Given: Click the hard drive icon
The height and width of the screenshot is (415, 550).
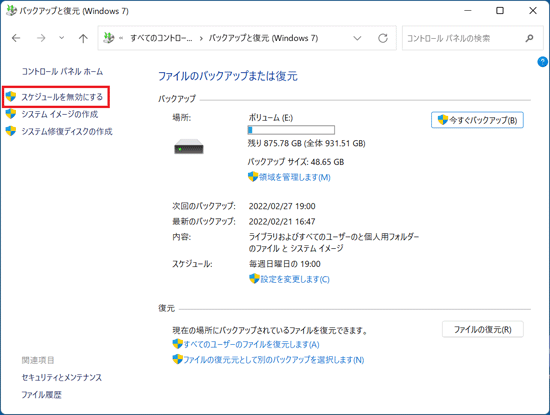Looking at the screenshot, I should (189, 147).
